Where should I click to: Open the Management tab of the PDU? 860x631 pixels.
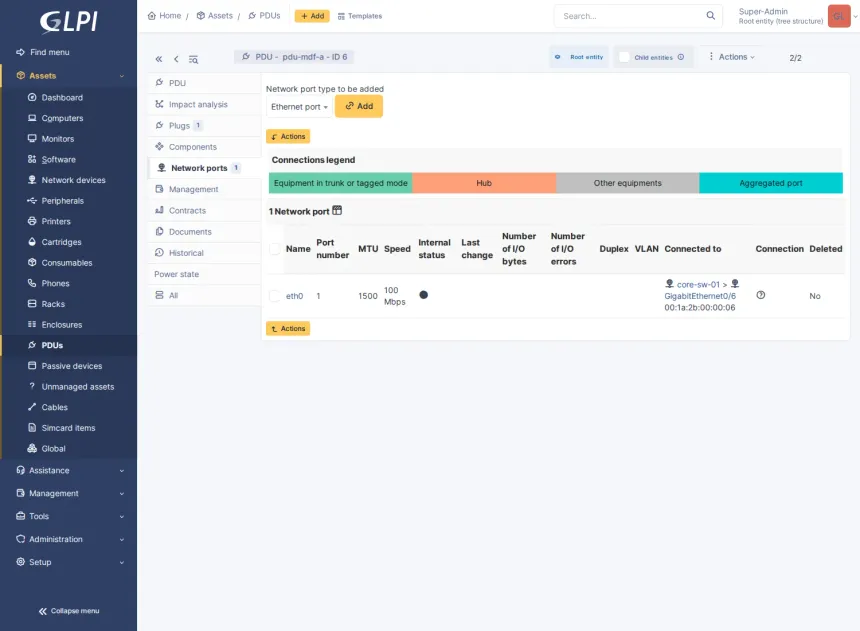pos(204,189)
